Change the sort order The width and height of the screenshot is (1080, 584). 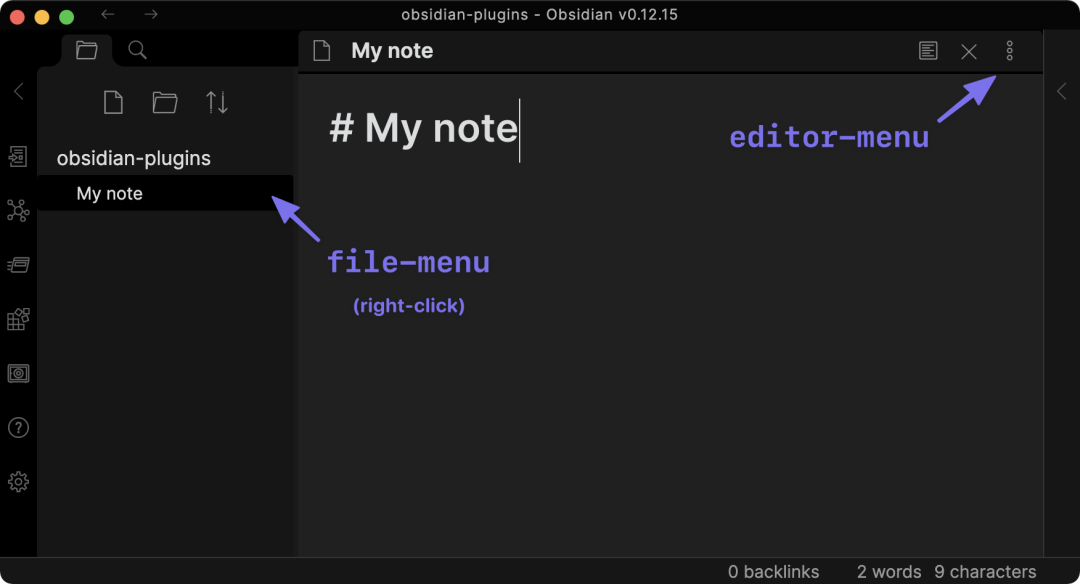pos(217,103)
